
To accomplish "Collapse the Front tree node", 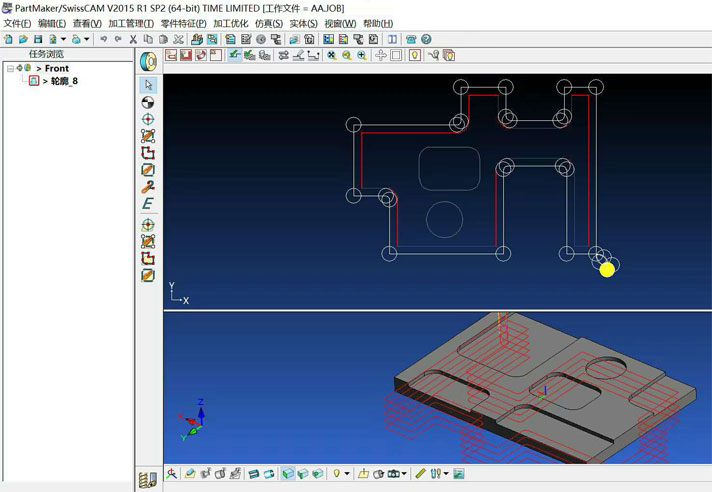I will pyautogui.click(x=10, y=68).
